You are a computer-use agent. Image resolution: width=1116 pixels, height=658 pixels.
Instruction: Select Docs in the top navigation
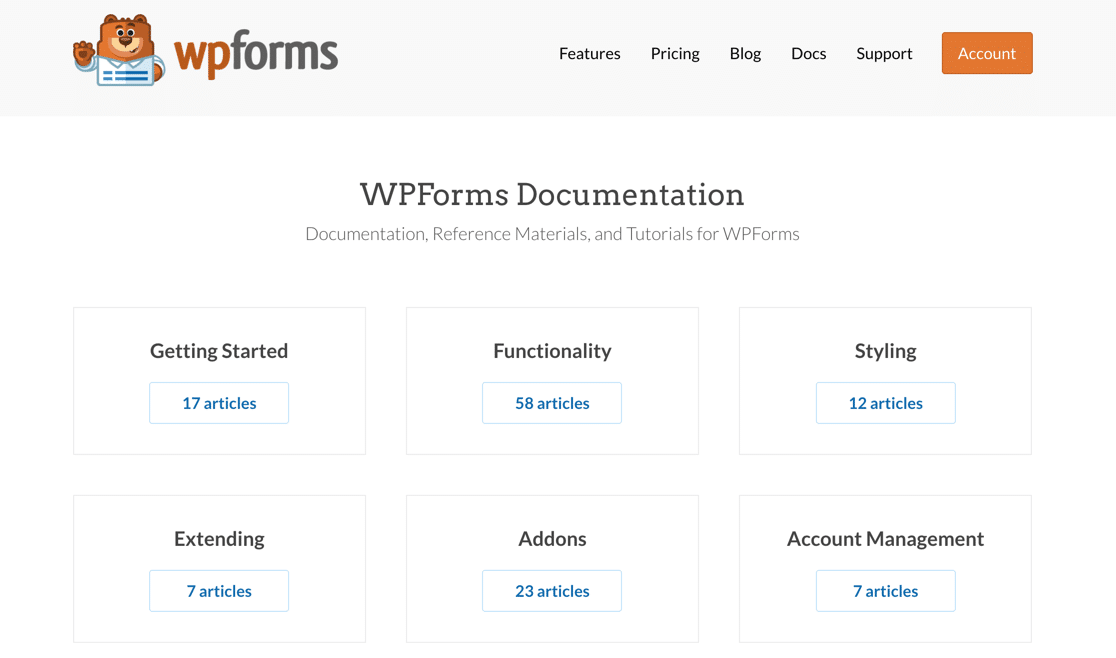point(809,53)
